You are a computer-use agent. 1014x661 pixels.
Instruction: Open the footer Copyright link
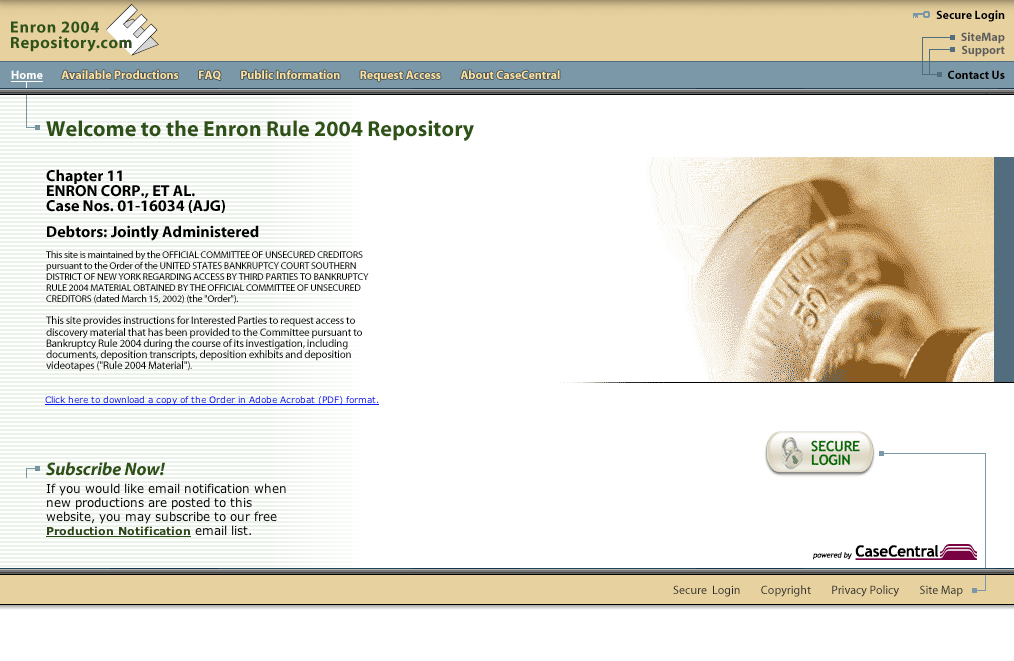coord(786,590)
